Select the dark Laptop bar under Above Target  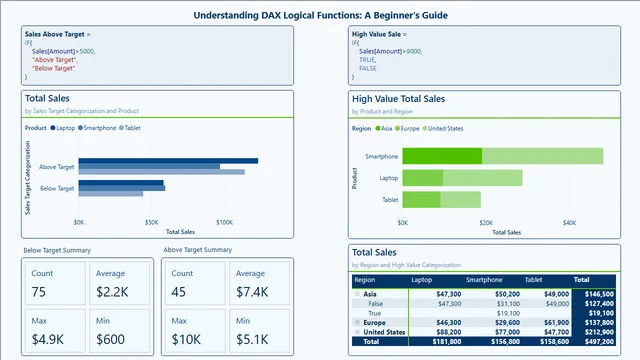[x=168, y=161]
